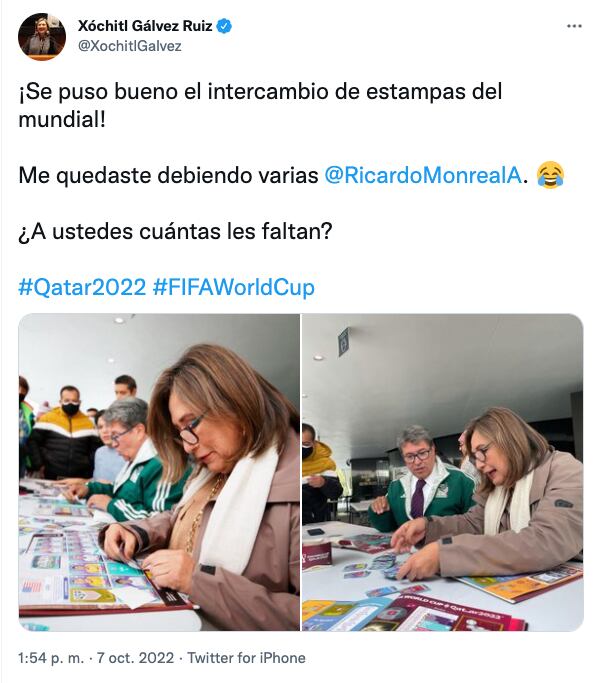The height and width of the screenshot is (683, 599).
Task: Open the #FIFAWorldCup hashtag
Action: tap(234, 287)
